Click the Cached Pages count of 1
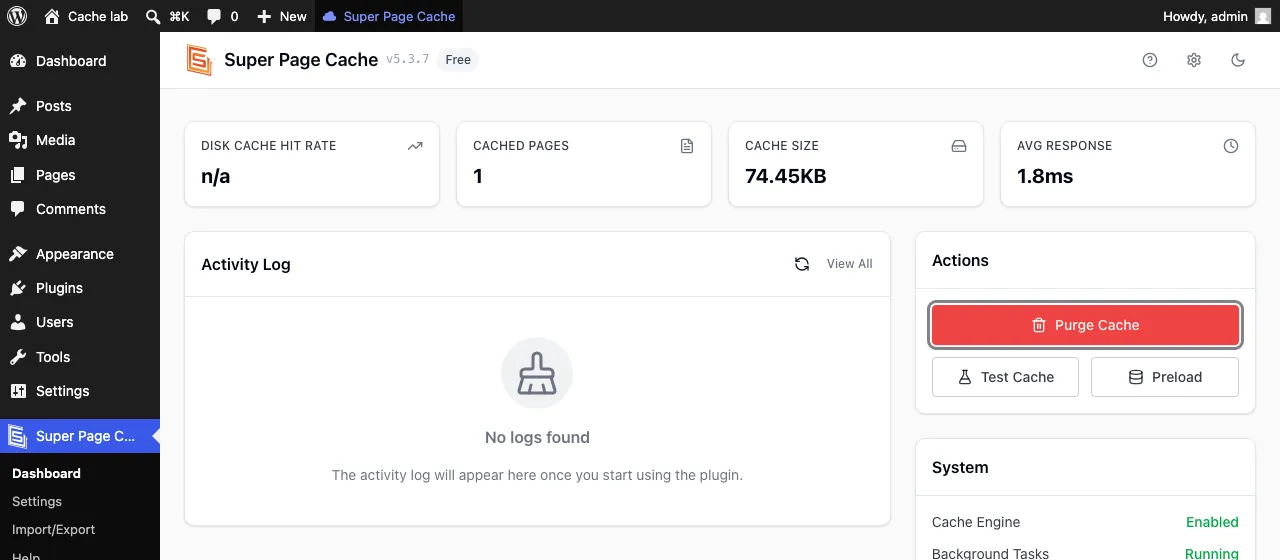Viewport: 1280px width, 560px height. (x=478, y=177)
